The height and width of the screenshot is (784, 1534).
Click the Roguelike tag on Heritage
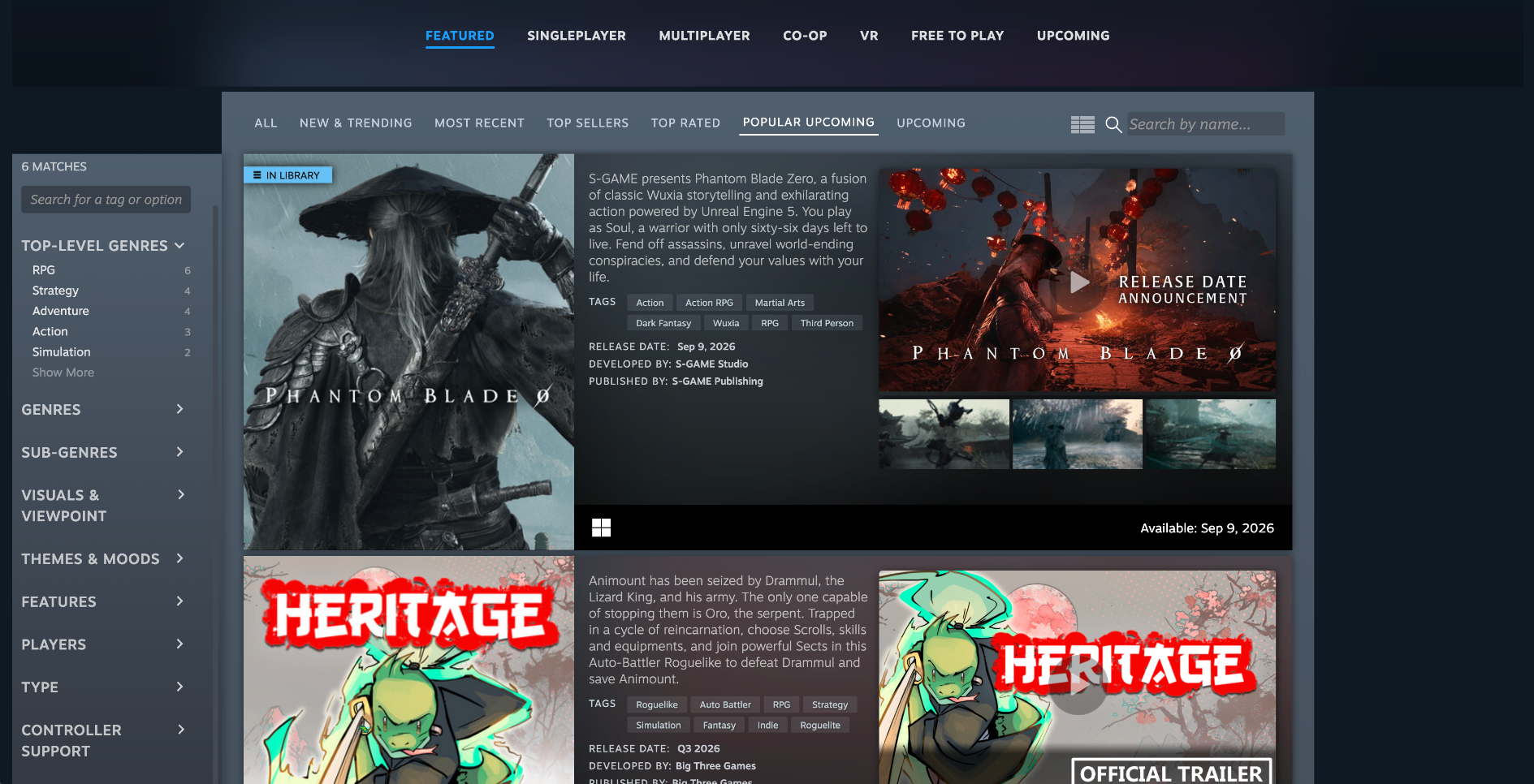(657, 704)
